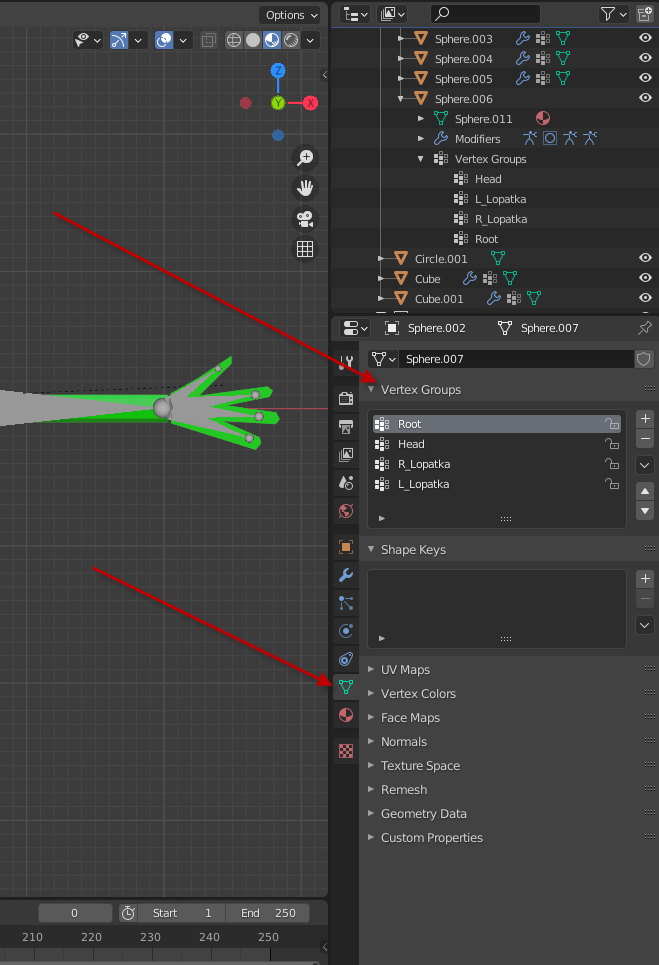Open the Object properties tab

click(x=346, y=547)
